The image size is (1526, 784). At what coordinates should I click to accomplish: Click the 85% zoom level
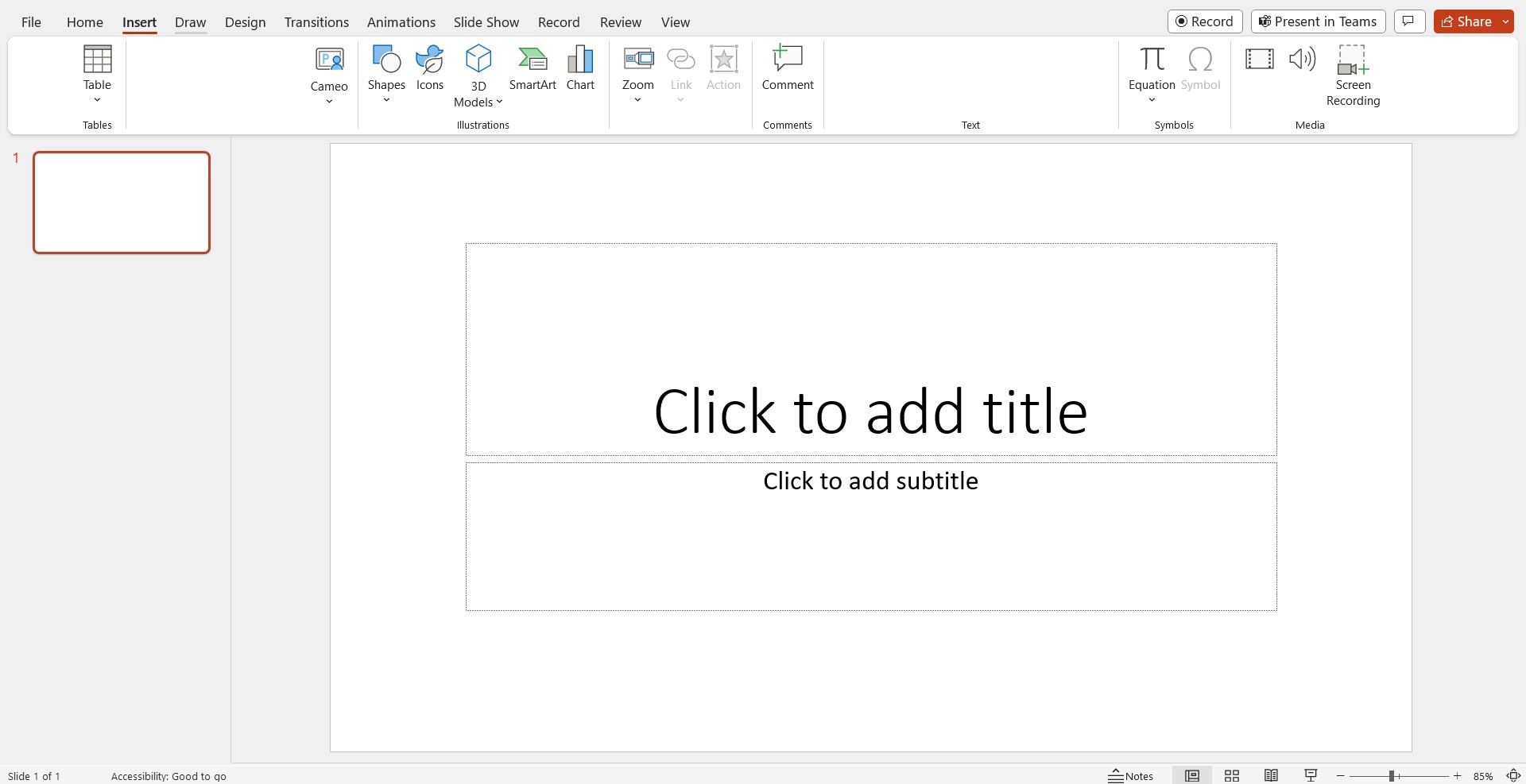point(1483,776)
